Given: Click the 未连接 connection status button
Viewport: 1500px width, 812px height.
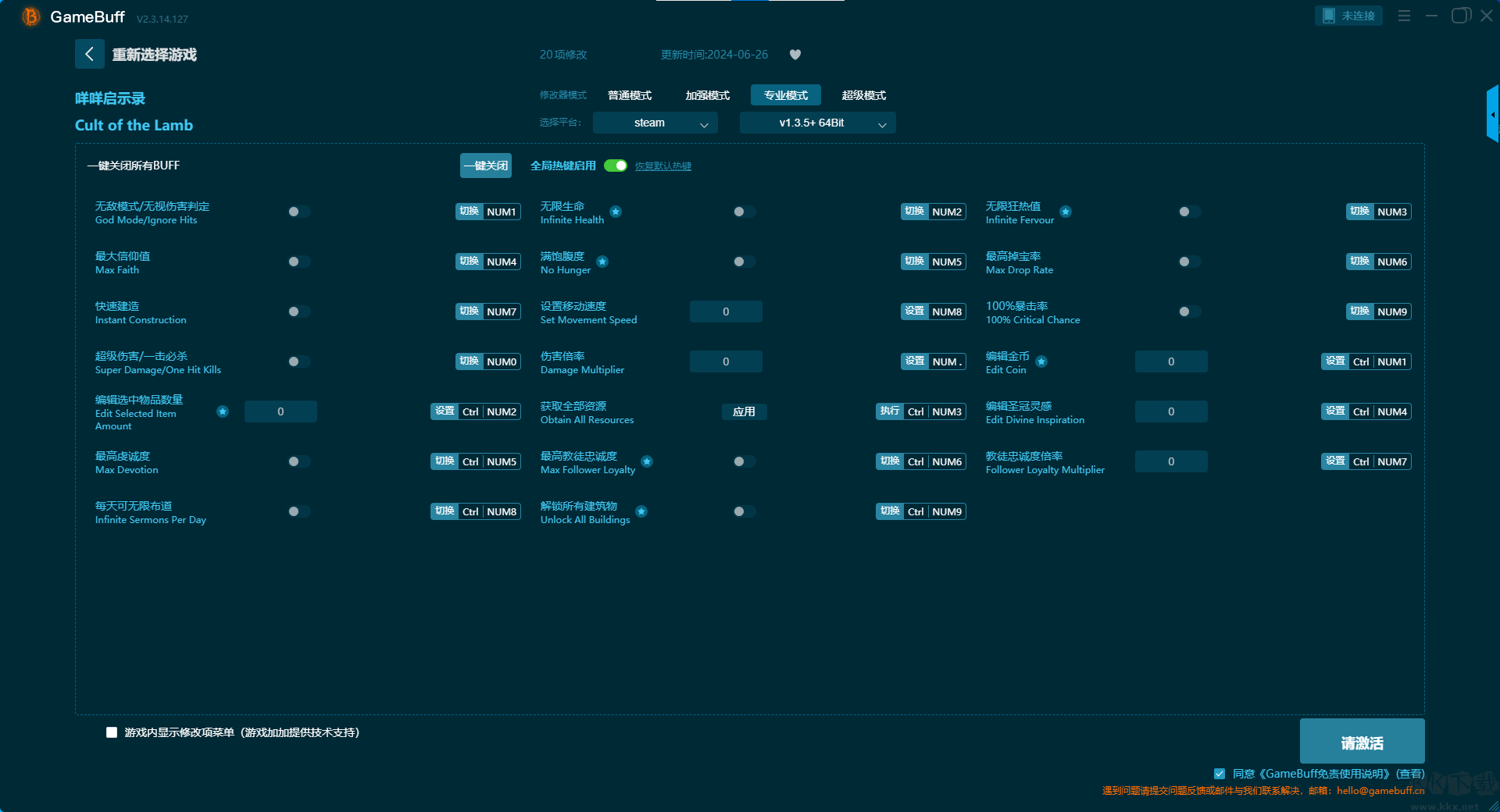Looking at the screenshot, I should (x=1349, y=16).
